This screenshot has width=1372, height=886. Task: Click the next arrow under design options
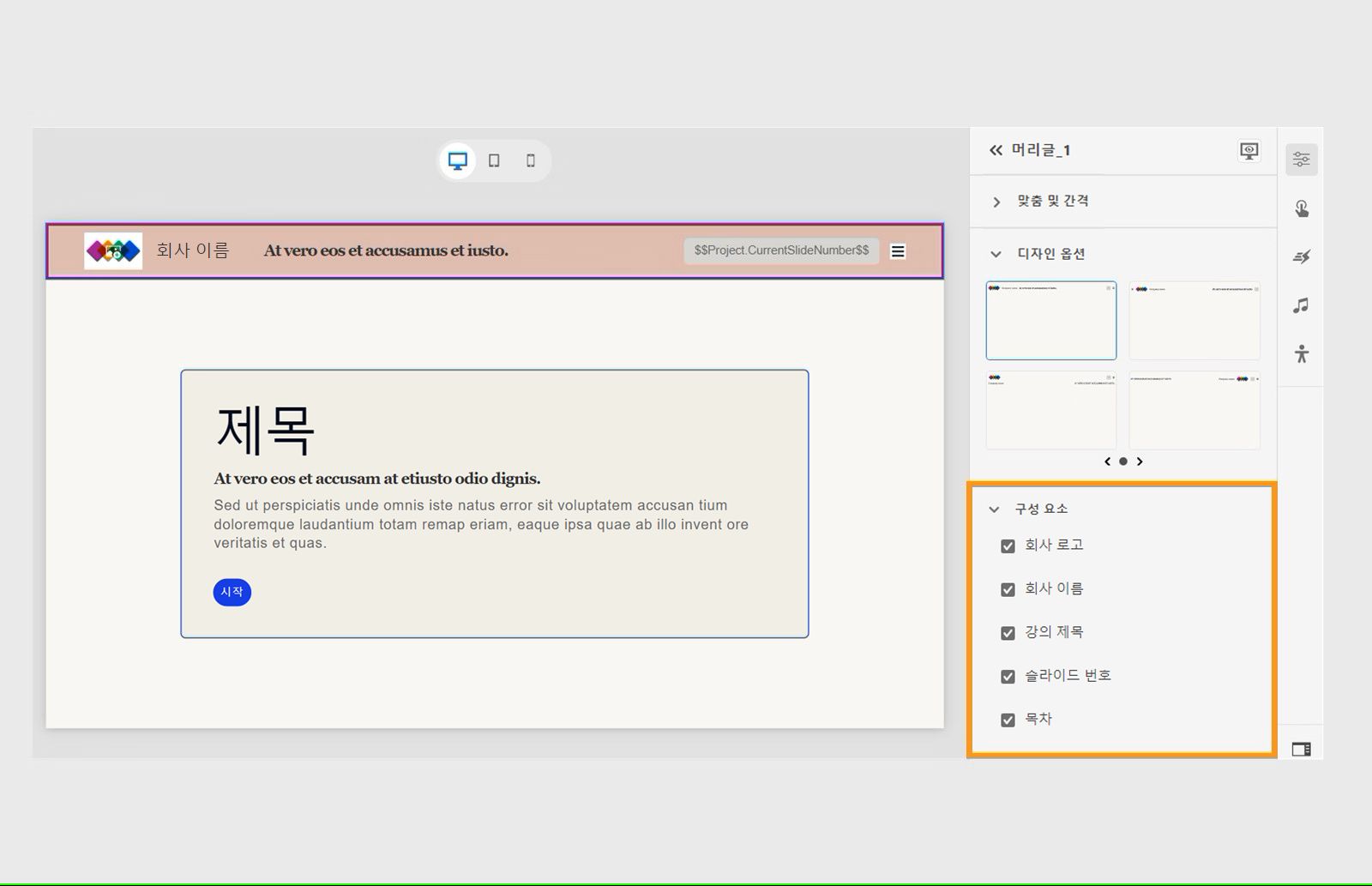coord(1140,461)
